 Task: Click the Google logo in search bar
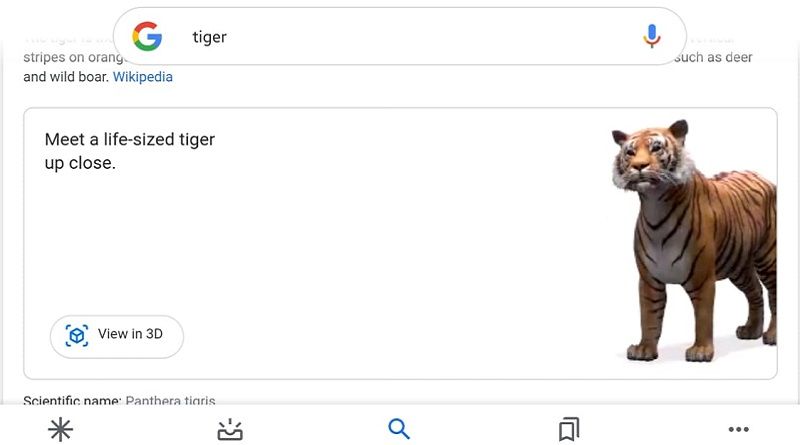pyautogui.click(x=147, y=36)
